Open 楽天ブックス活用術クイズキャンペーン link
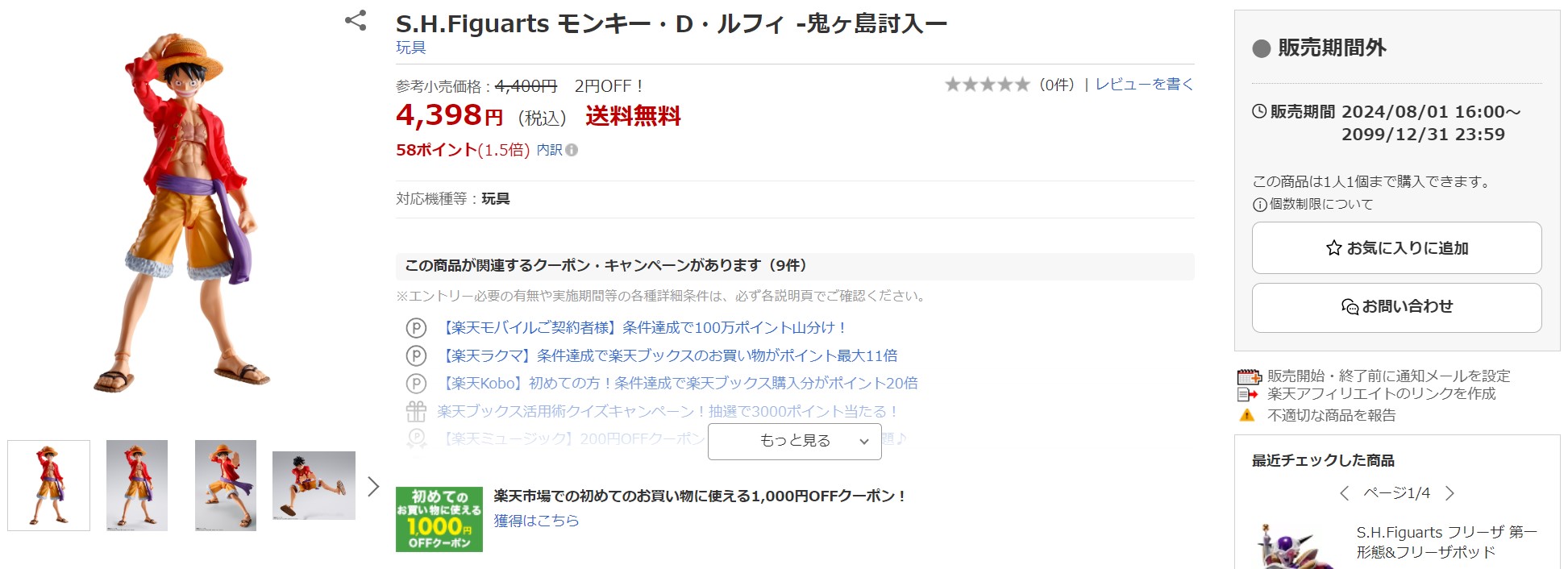Screen dimensions: 1568x569 click(x=668, y=411)
